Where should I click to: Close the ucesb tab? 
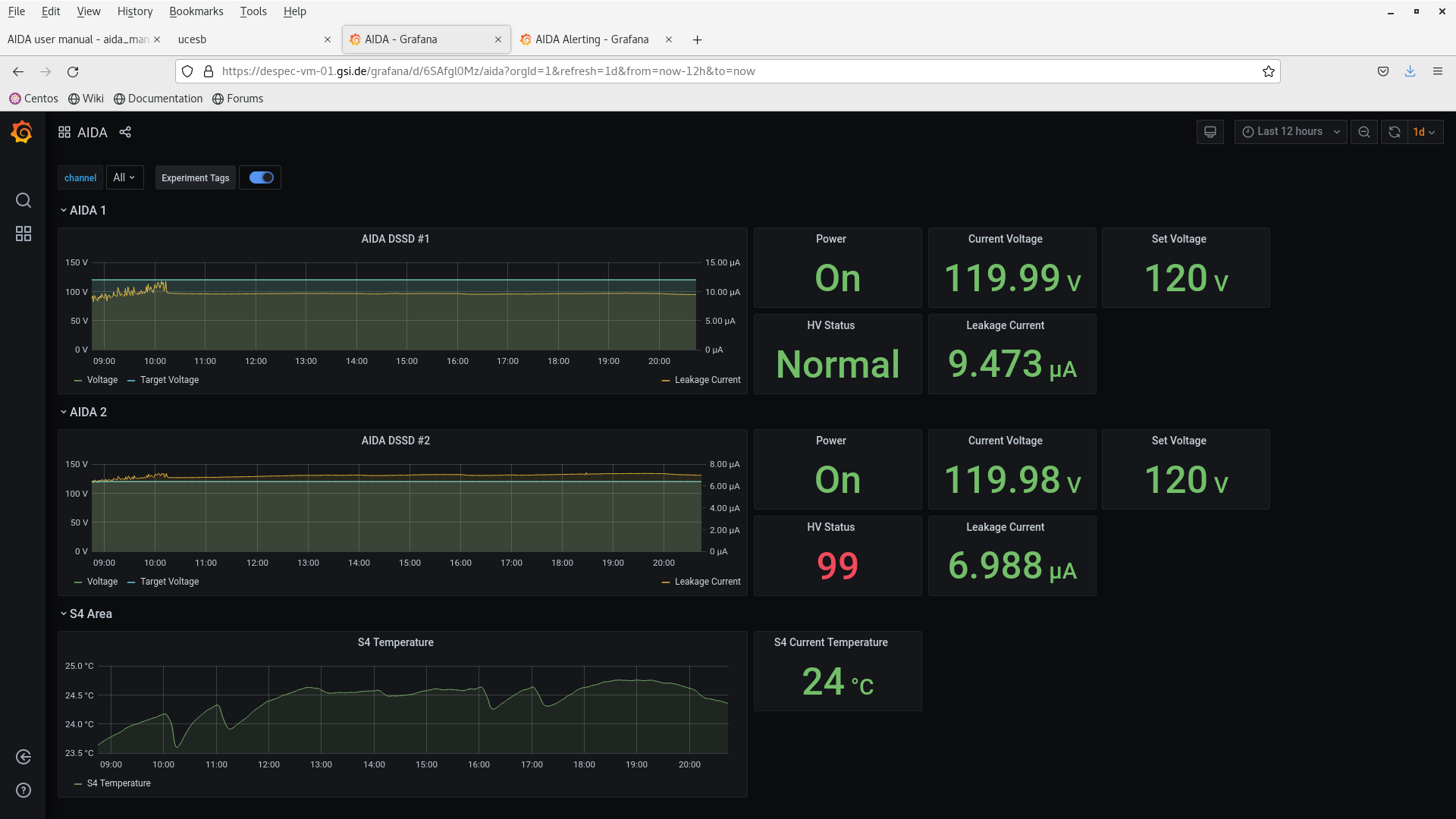(328, 39)
